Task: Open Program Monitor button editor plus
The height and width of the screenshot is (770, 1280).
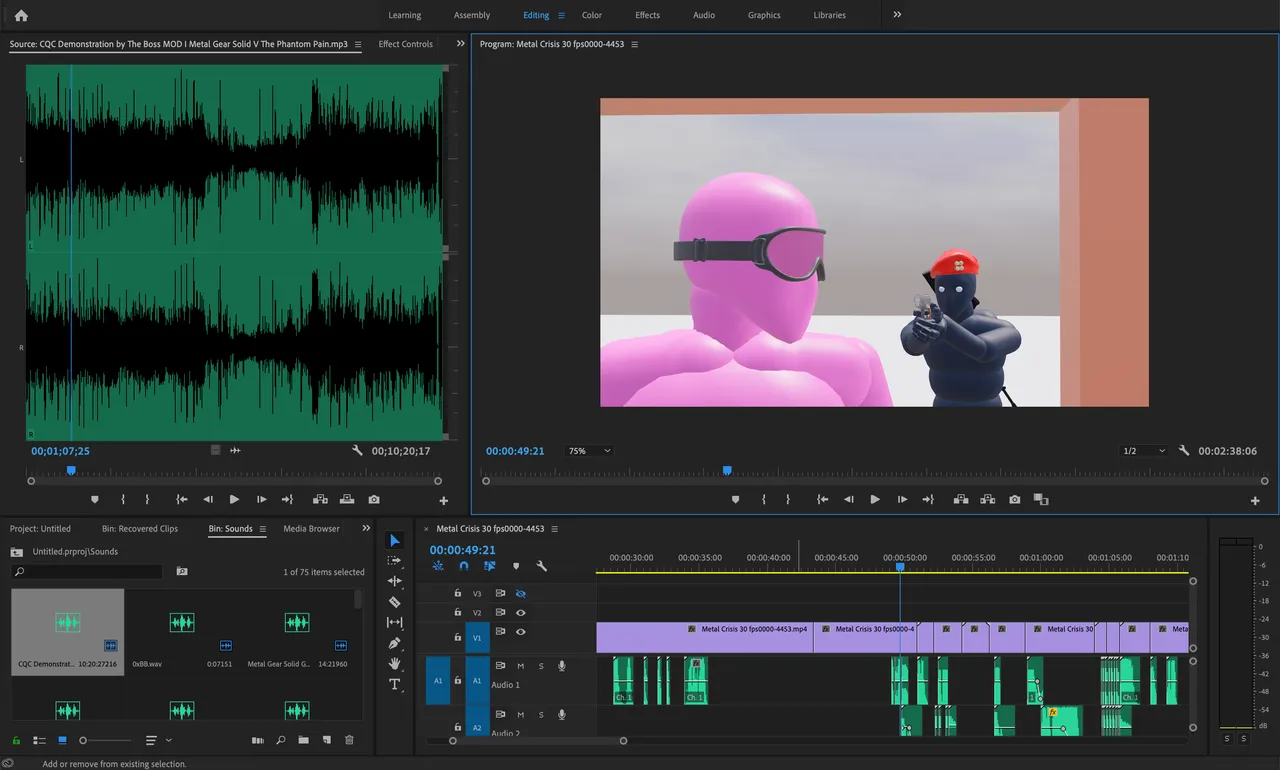Action: coord(1255,500)
